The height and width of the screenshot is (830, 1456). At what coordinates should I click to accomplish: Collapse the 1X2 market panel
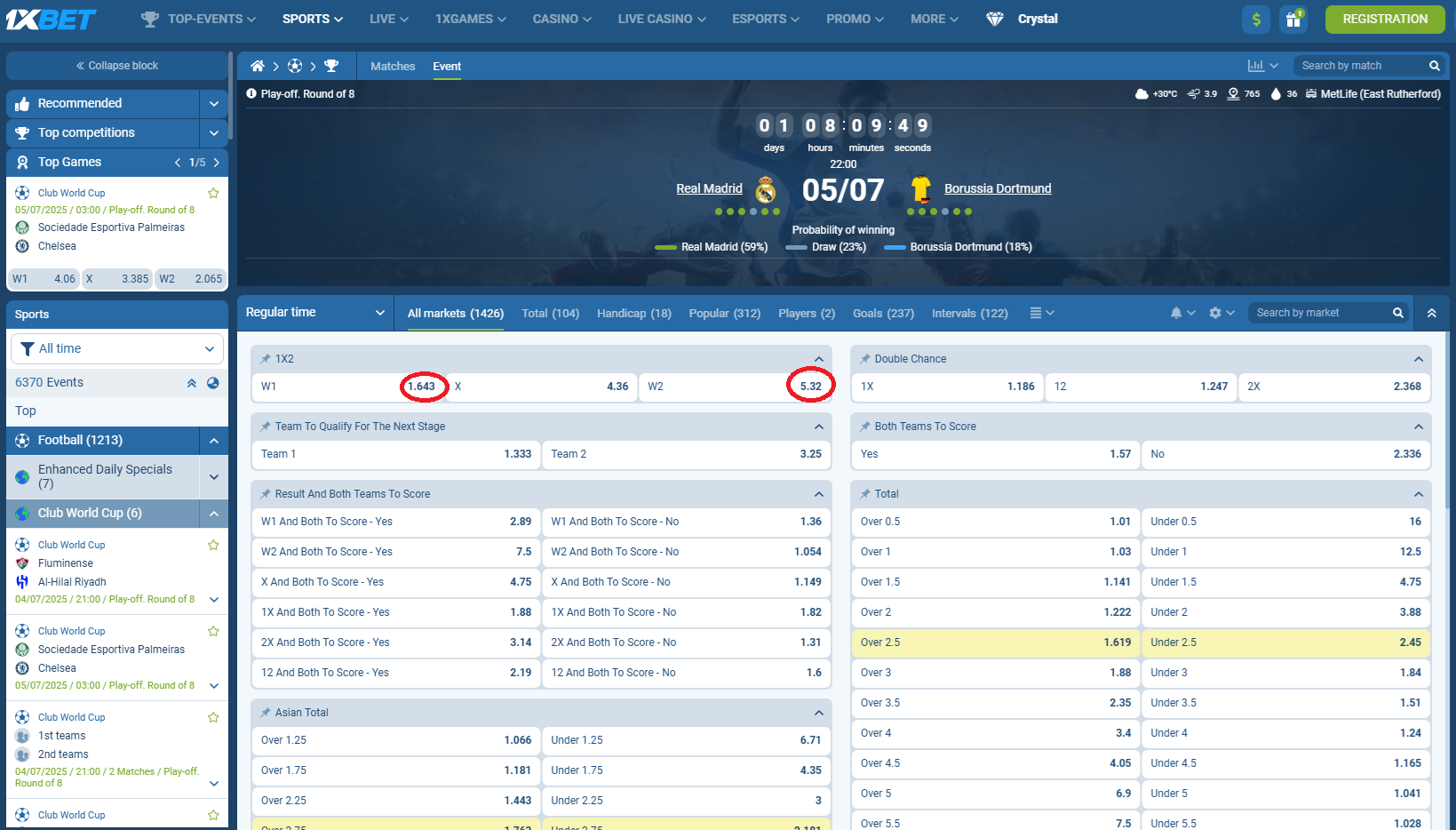pos(819,359)
